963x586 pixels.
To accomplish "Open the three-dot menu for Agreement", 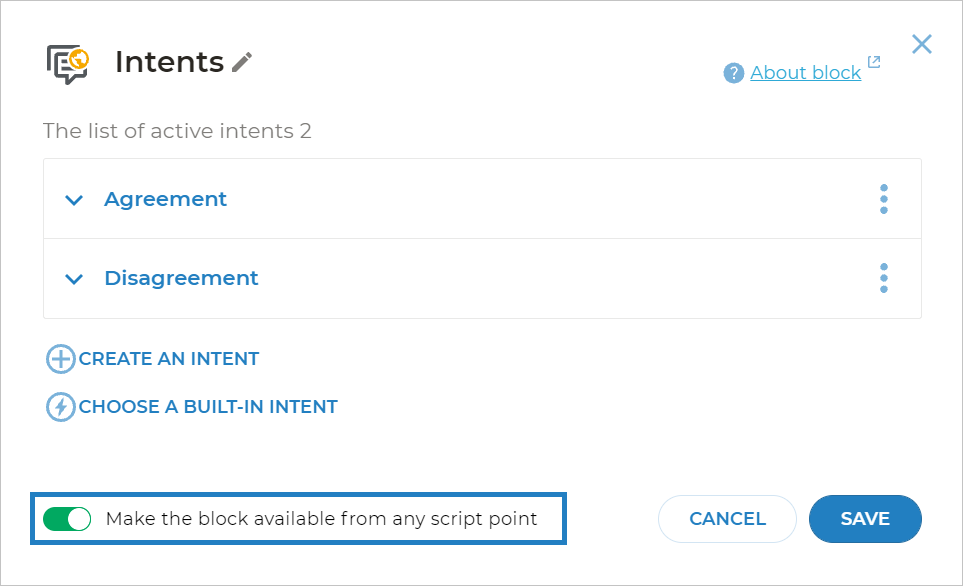I will point(883,199).
